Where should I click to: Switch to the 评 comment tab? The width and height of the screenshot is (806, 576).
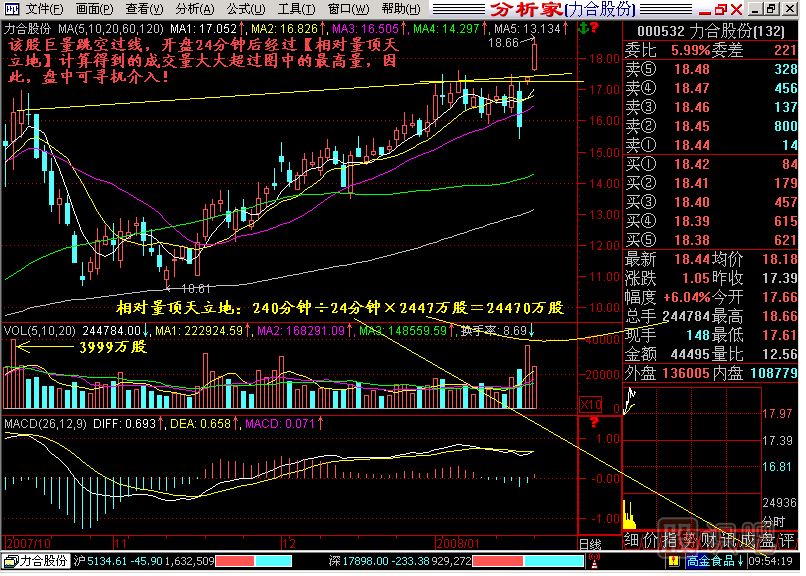[788, 541]
